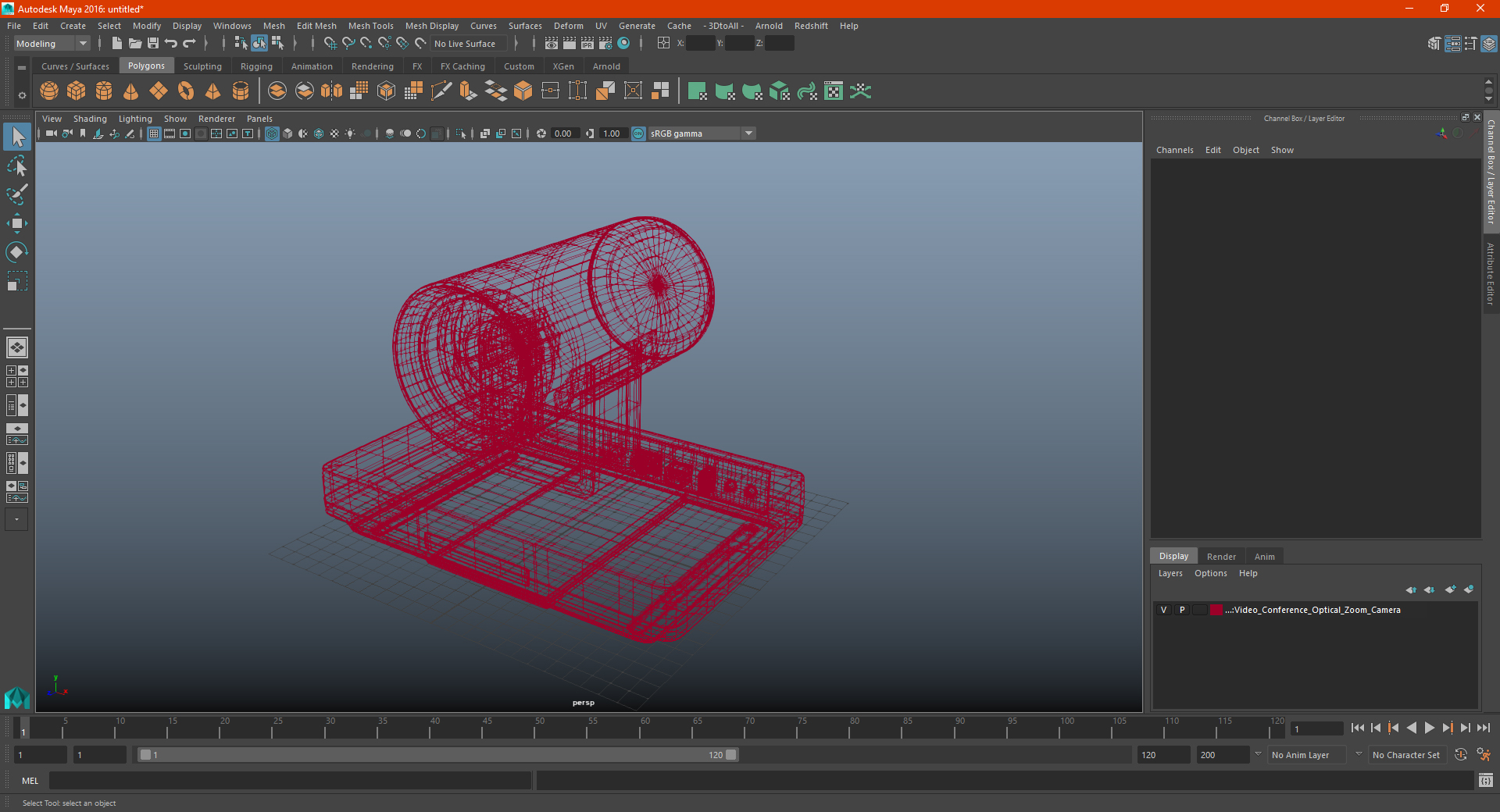Image resolution: width=1500 pixels, height=812 pixels.
Task: Toggle auto keyframe button
Action: click(x=1461, y=755)
